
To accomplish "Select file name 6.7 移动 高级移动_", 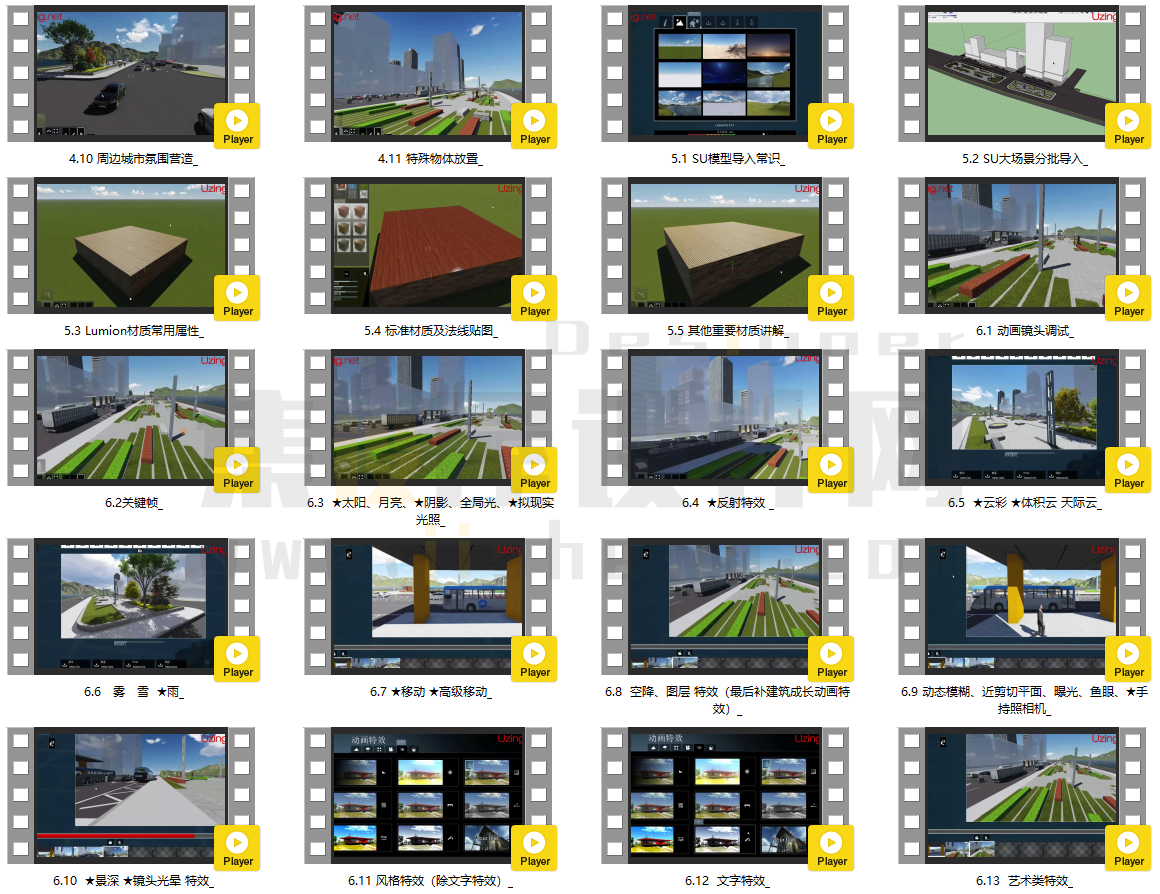I will (x=431, y=691).
